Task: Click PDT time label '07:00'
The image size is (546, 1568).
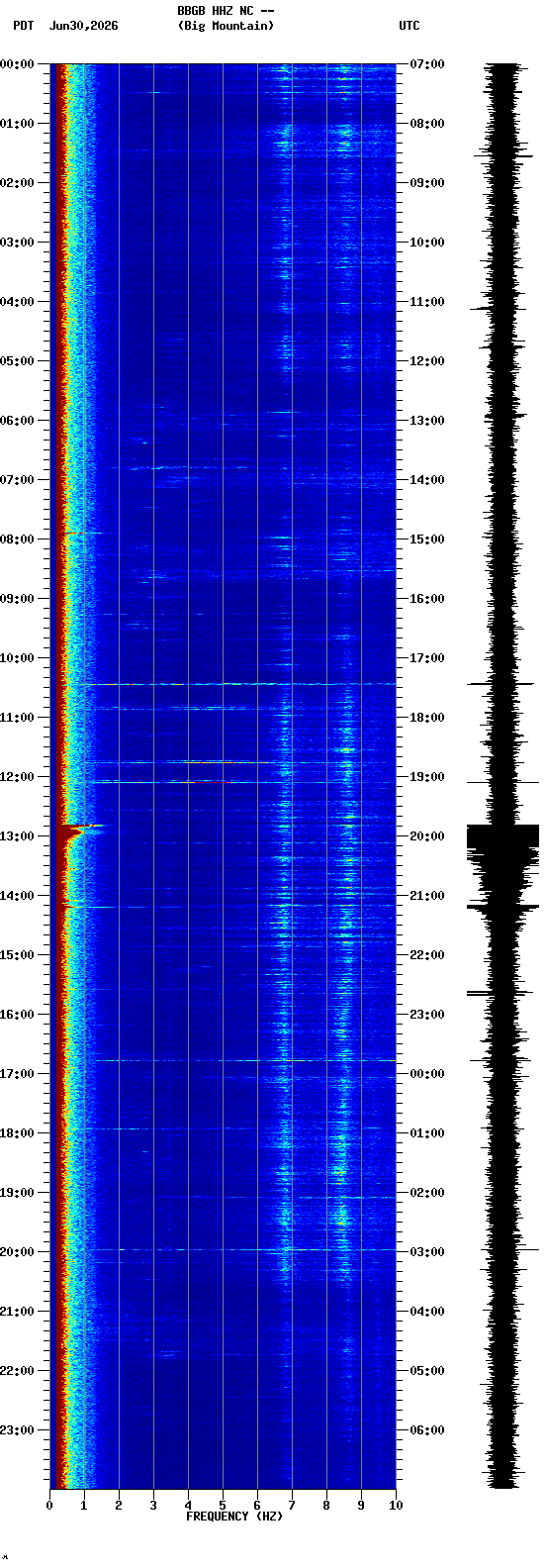Action: pyautogui.click(x=17, y=480)
